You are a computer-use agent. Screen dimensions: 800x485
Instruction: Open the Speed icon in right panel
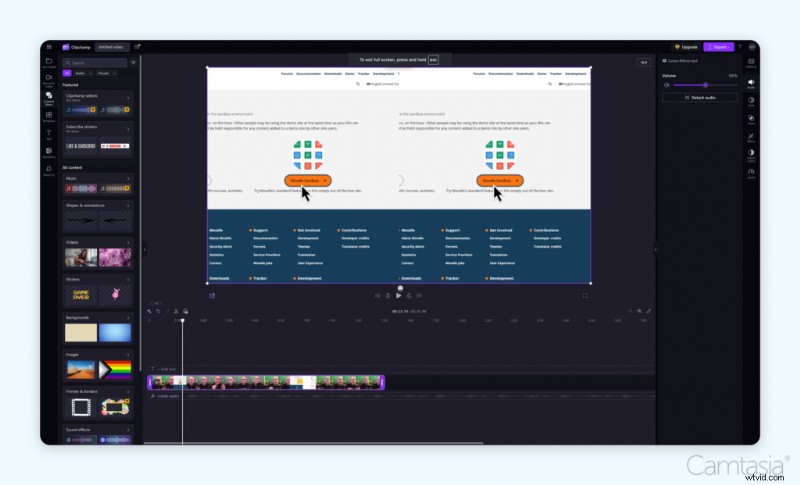click(x=751, y=172)
